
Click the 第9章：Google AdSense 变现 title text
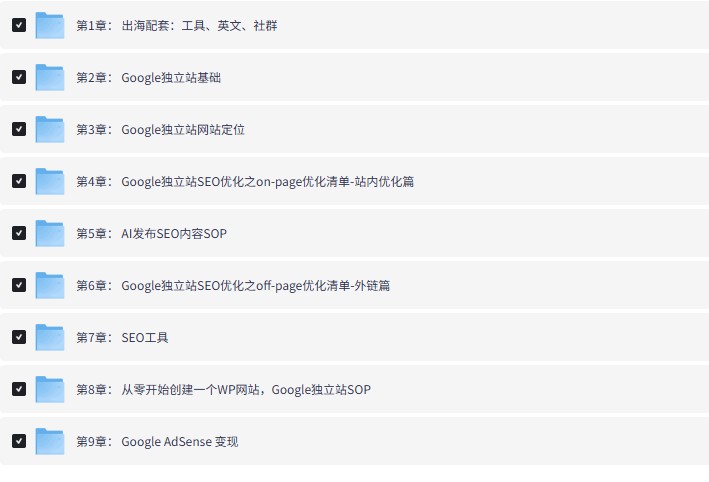pos(157,441)
